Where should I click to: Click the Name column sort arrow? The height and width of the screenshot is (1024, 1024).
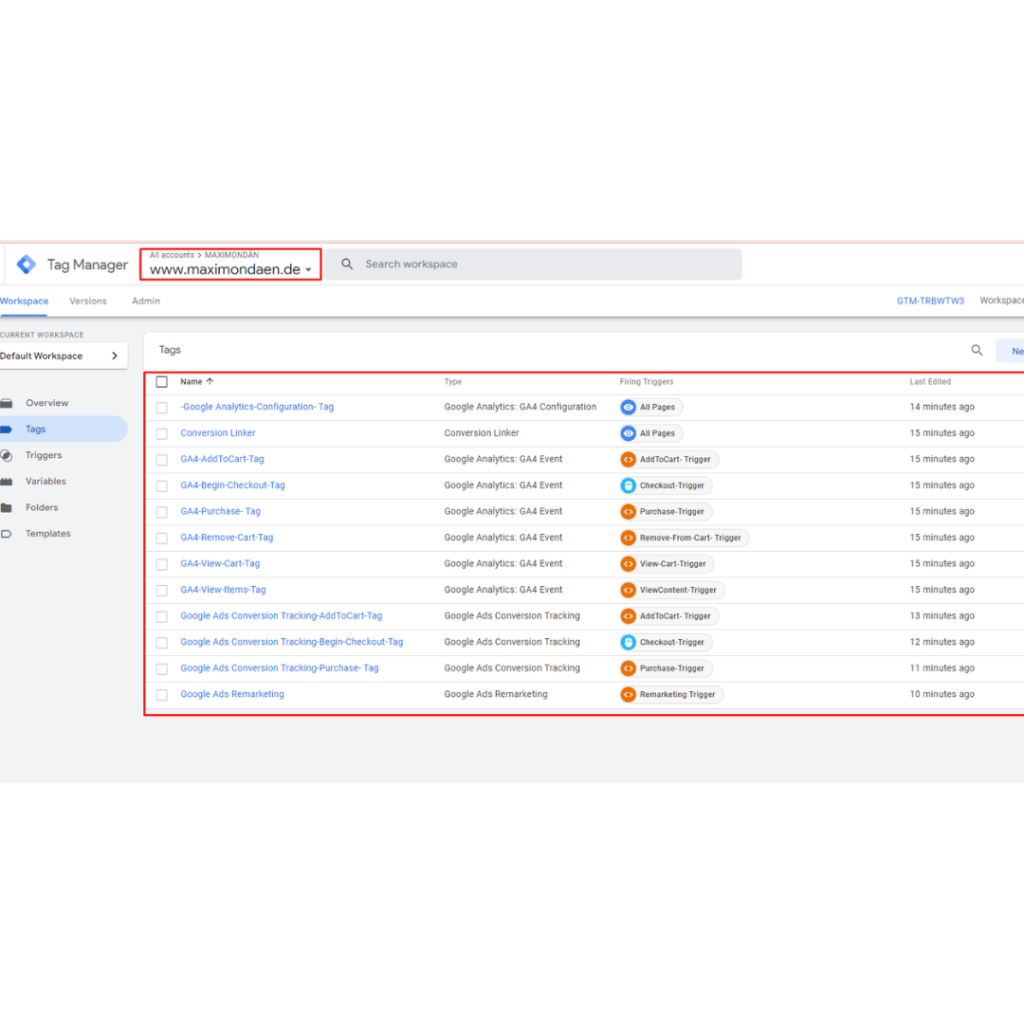tap(210, 381)
